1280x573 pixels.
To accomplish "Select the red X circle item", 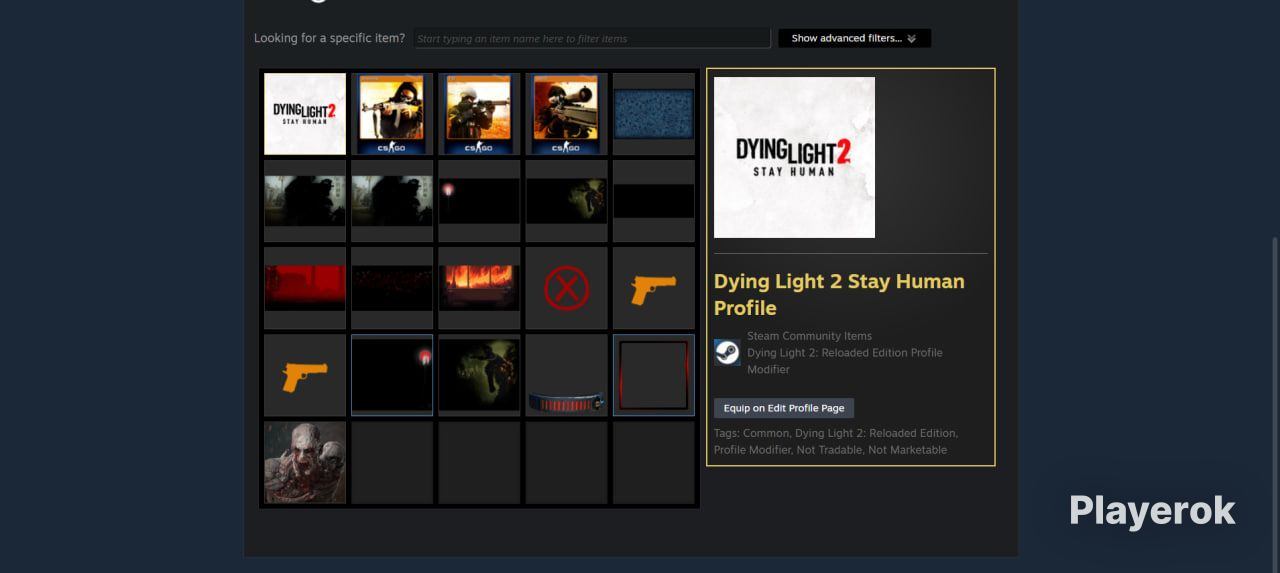I will click(566, 288).
